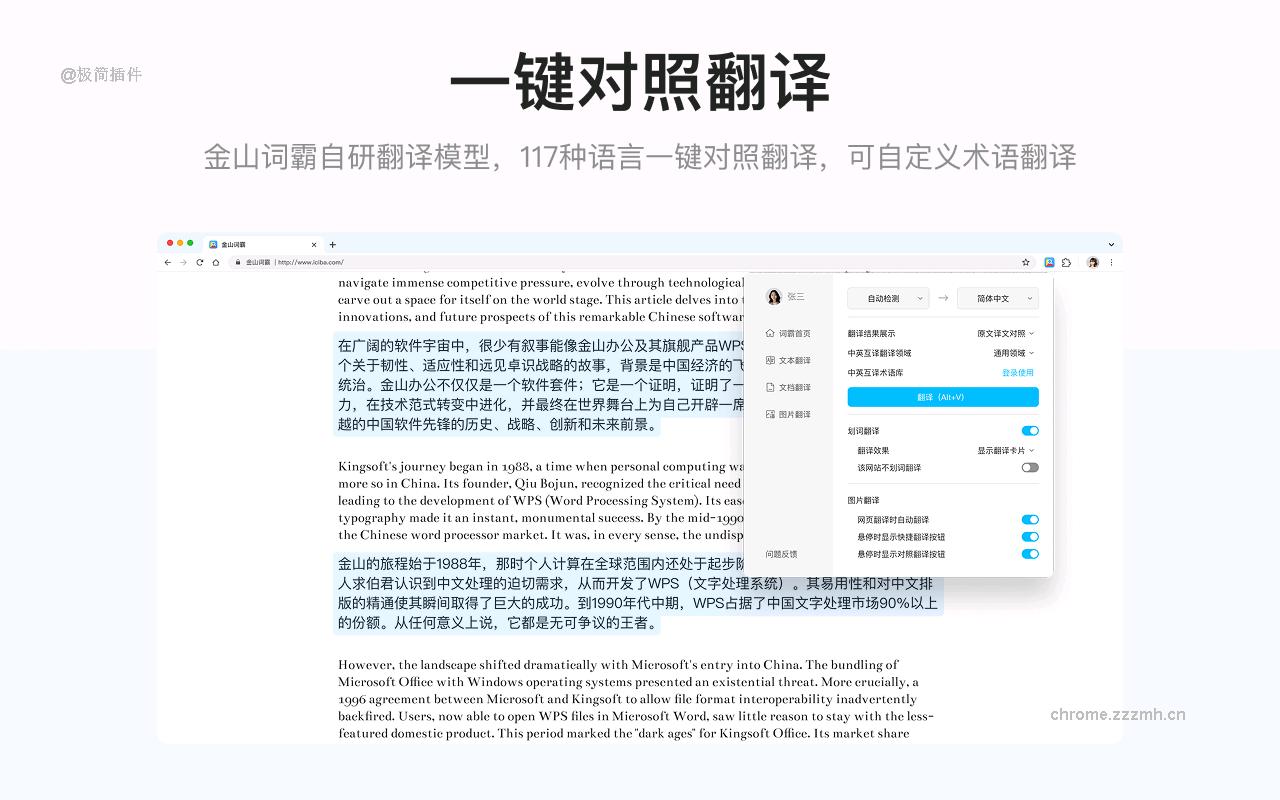Expand the tab search chevron at top right
Viewport: 1280px width, 800px height.
click(1111, 244)
